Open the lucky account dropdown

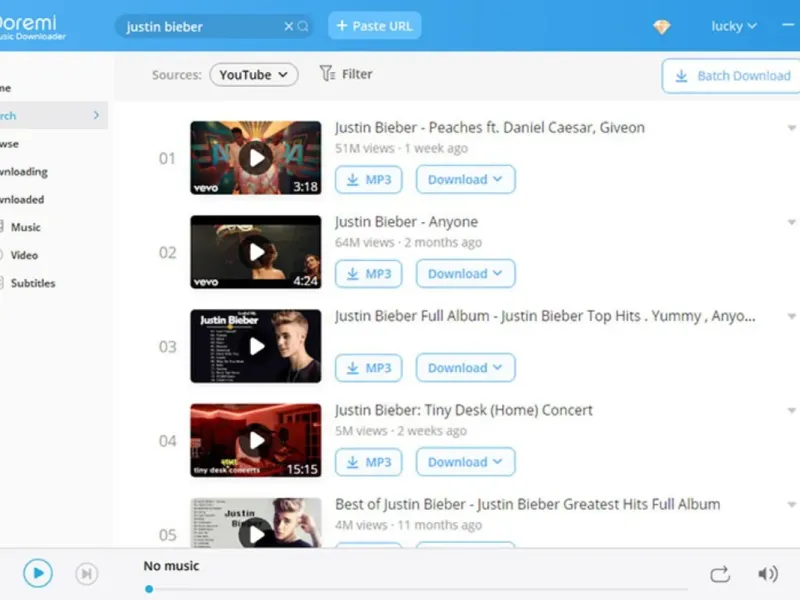734,26
